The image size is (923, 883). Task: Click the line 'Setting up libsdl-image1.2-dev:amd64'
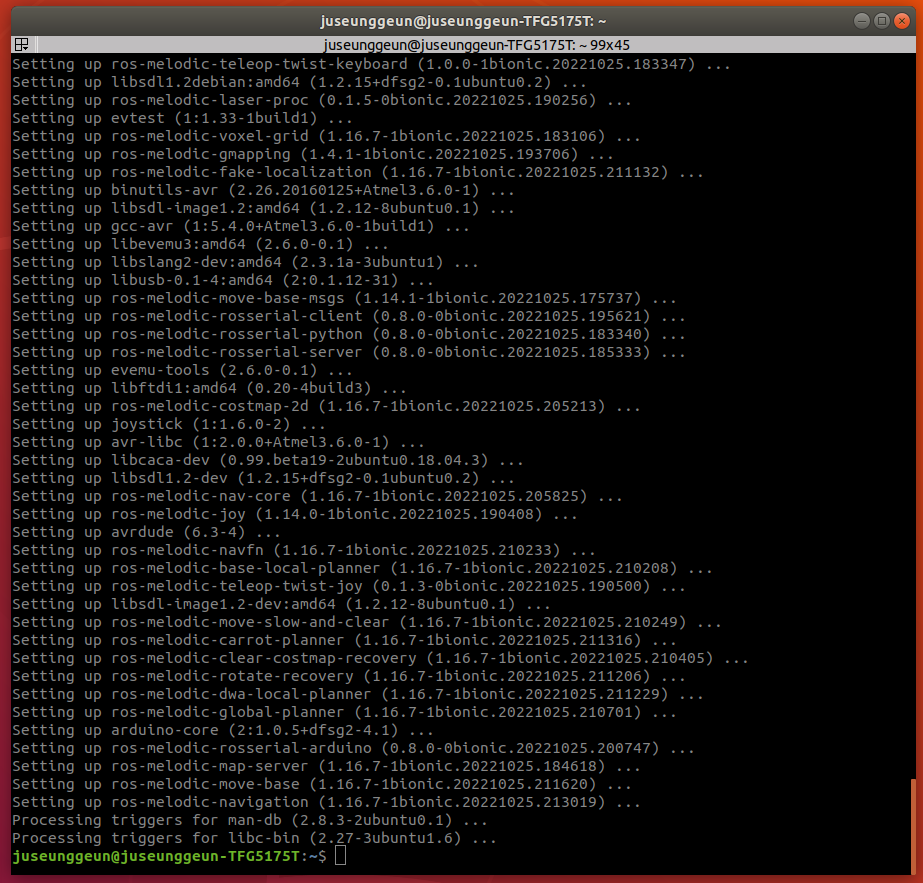(x=281, y=605)
